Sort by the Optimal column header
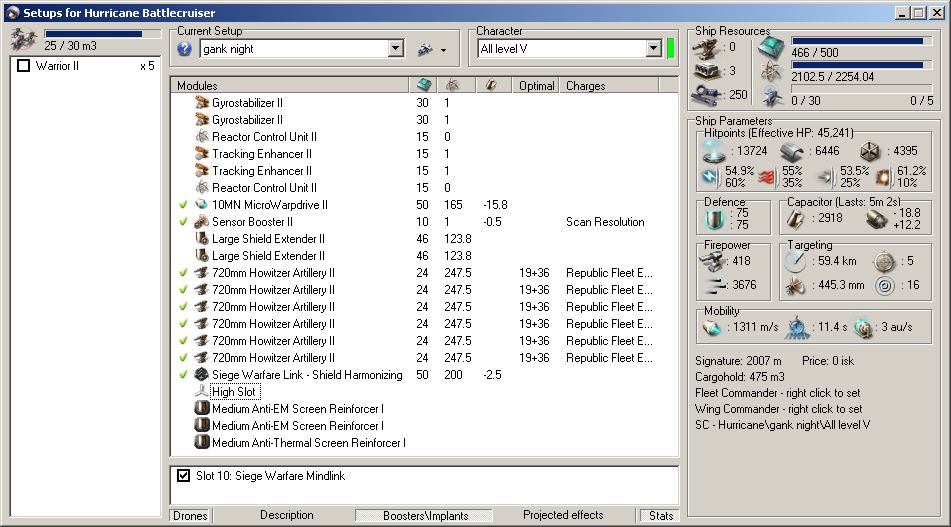Screen dimensions: 951x527 pos(536,86)
